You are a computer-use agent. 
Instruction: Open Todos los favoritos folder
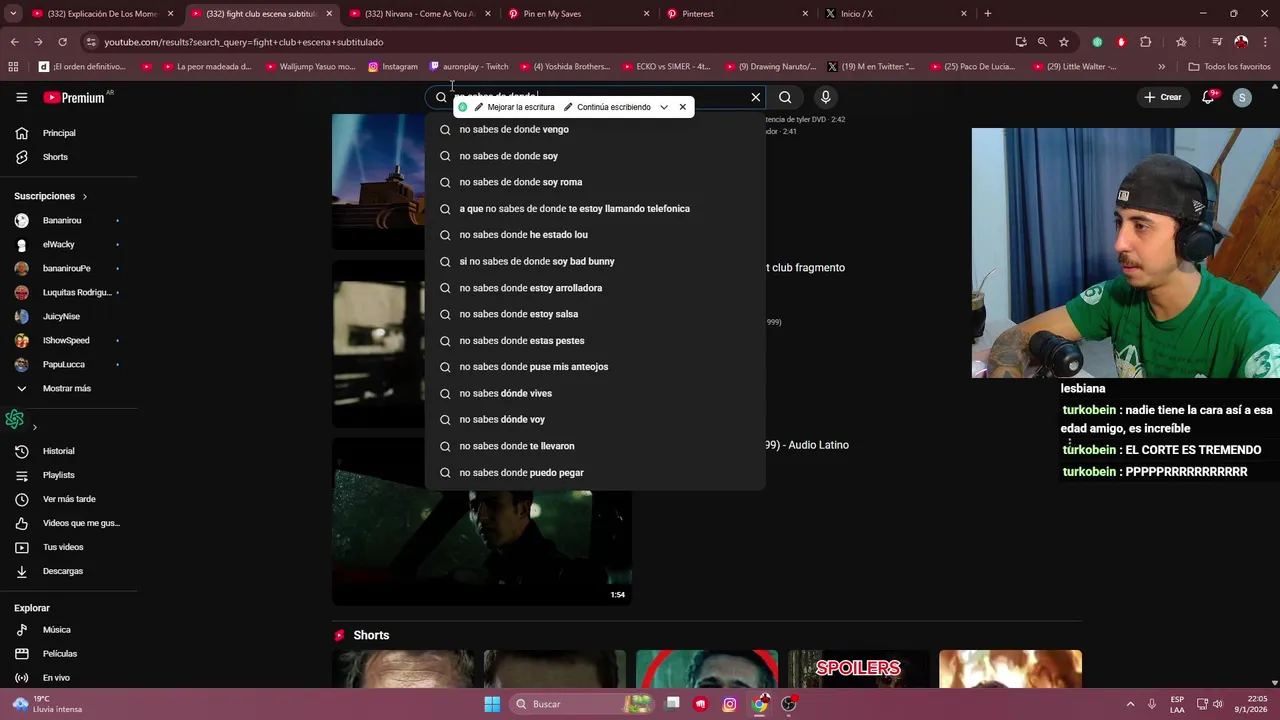(x=1229, y=67)
